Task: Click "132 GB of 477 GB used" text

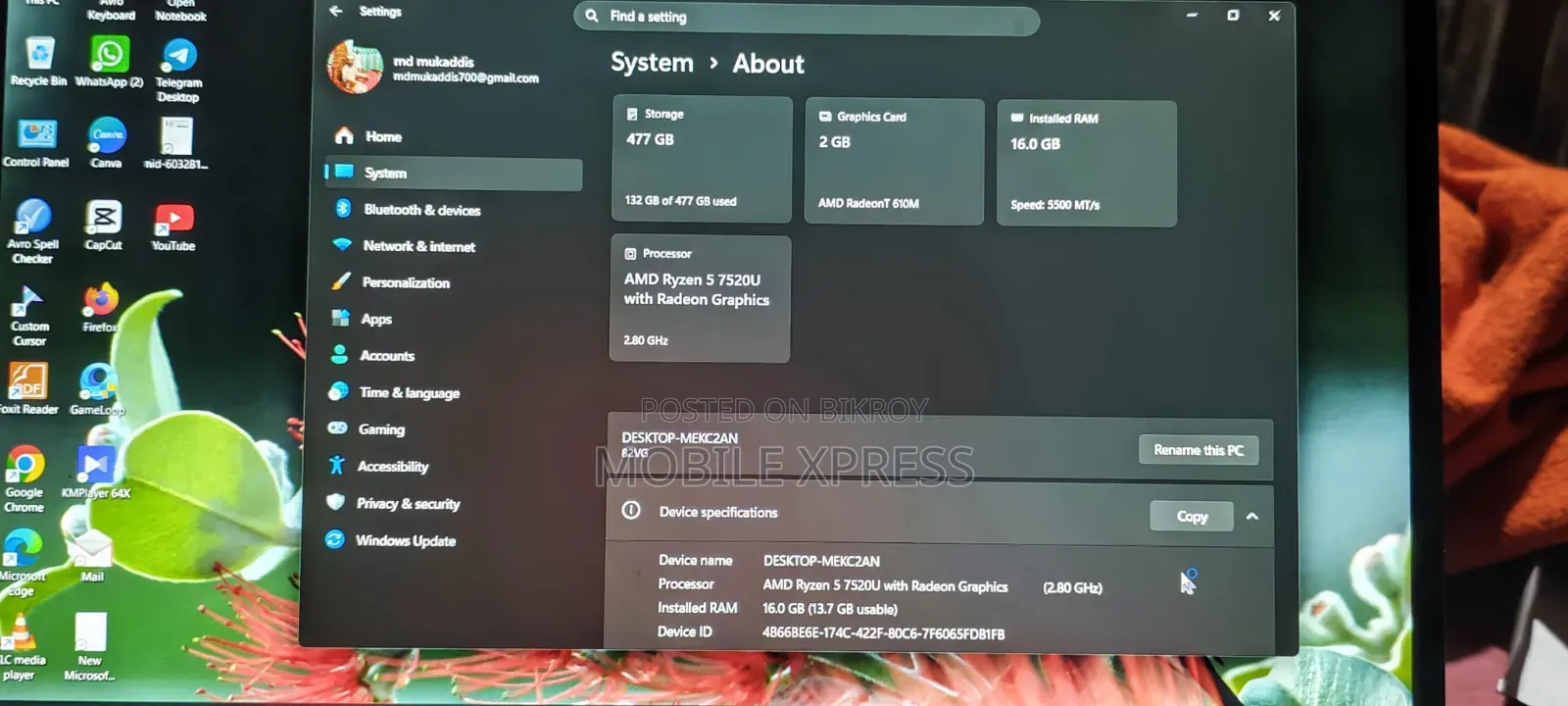Action: tap(680, 201)
